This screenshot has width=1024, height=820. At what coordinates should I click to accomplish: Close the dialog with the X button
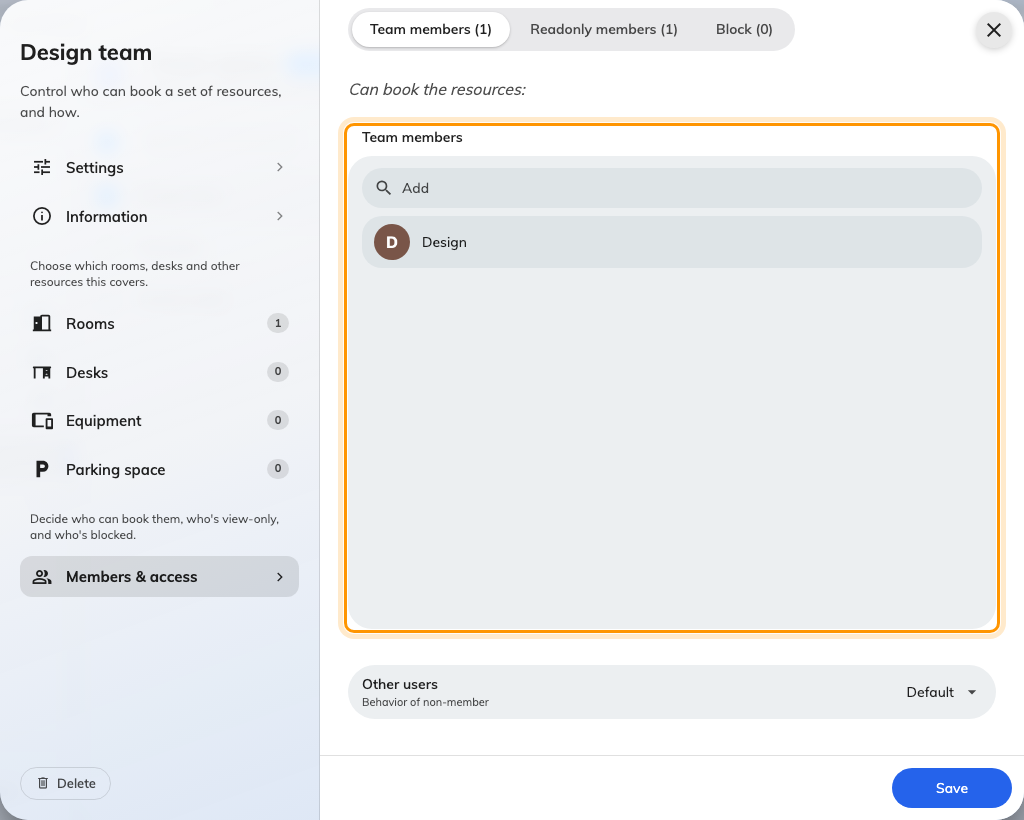click(993, 30)
